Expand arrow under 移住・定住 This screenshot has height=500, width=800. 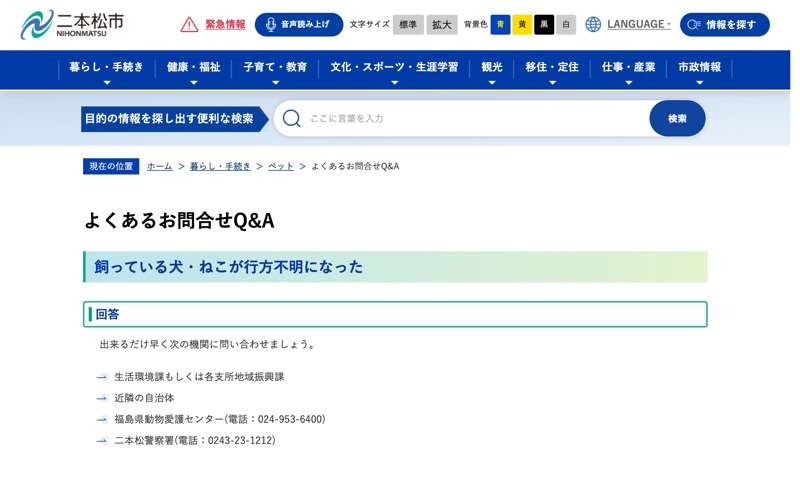pos(552,83)
